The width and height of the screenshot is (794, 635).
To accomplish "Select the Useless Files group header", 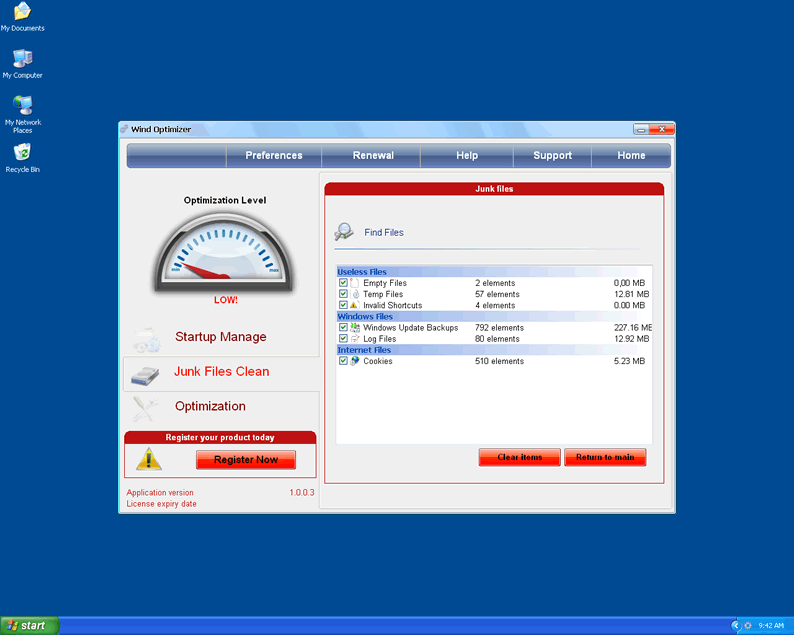I will coord(362,272).
